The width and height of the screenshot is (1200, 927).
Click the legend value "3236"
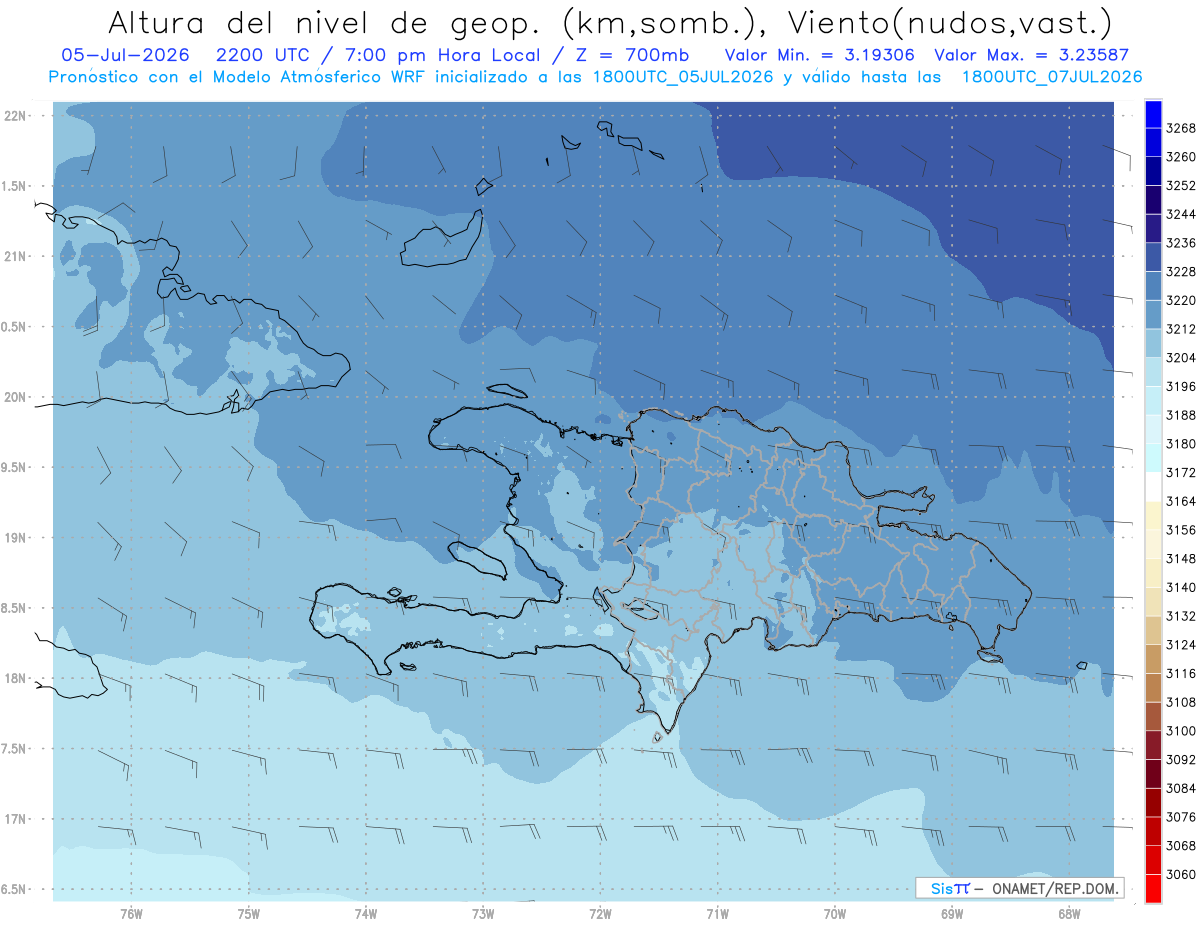point(1181,243)
